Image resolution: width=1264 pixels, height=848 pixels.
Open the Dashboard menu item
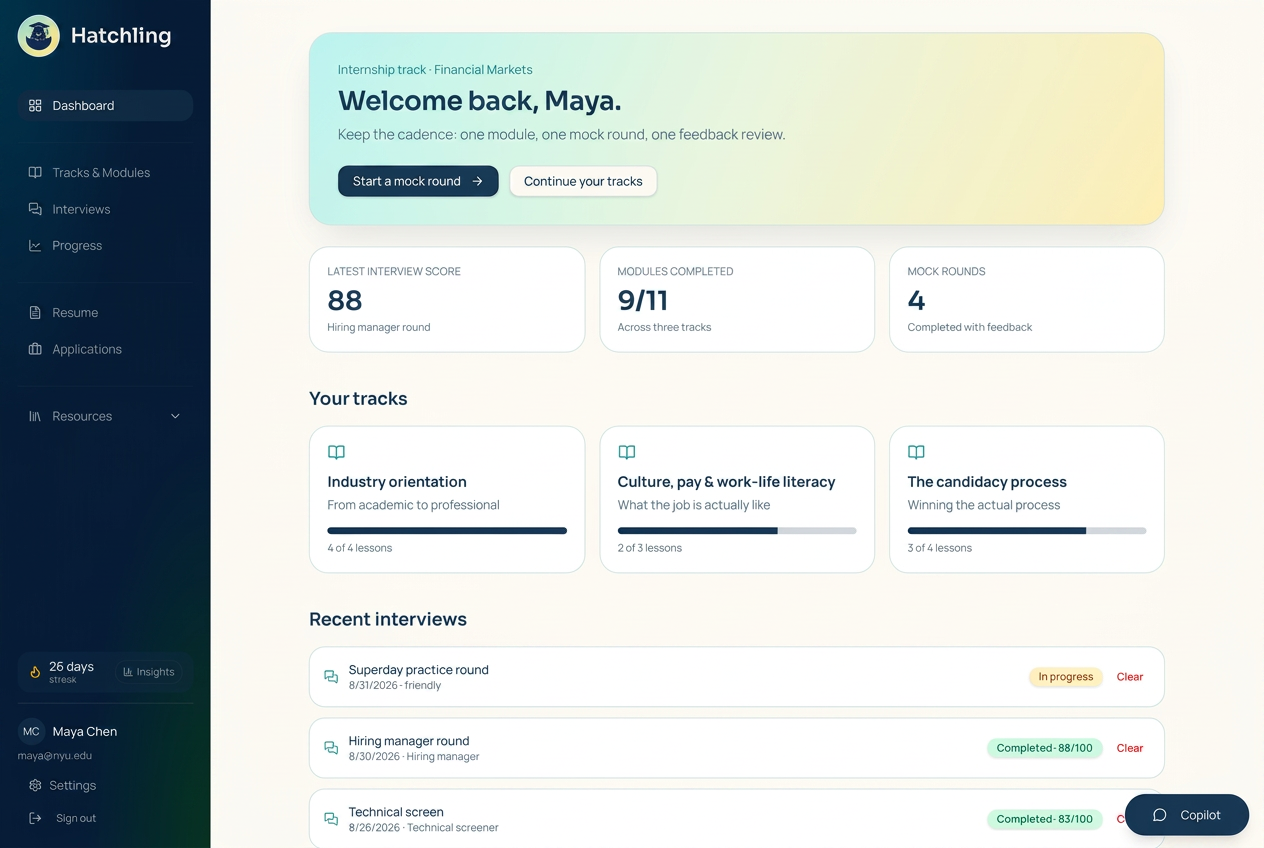click(x=105, y=106)
